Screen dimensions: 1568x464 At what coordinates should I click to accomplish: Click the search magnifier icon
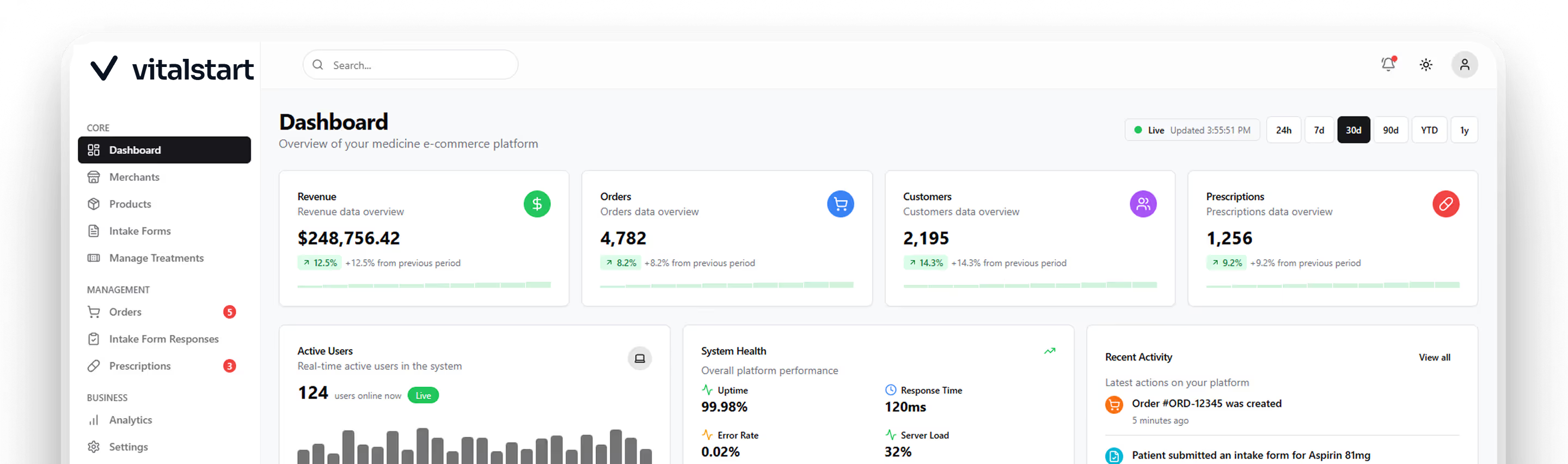tap(318, 65)
